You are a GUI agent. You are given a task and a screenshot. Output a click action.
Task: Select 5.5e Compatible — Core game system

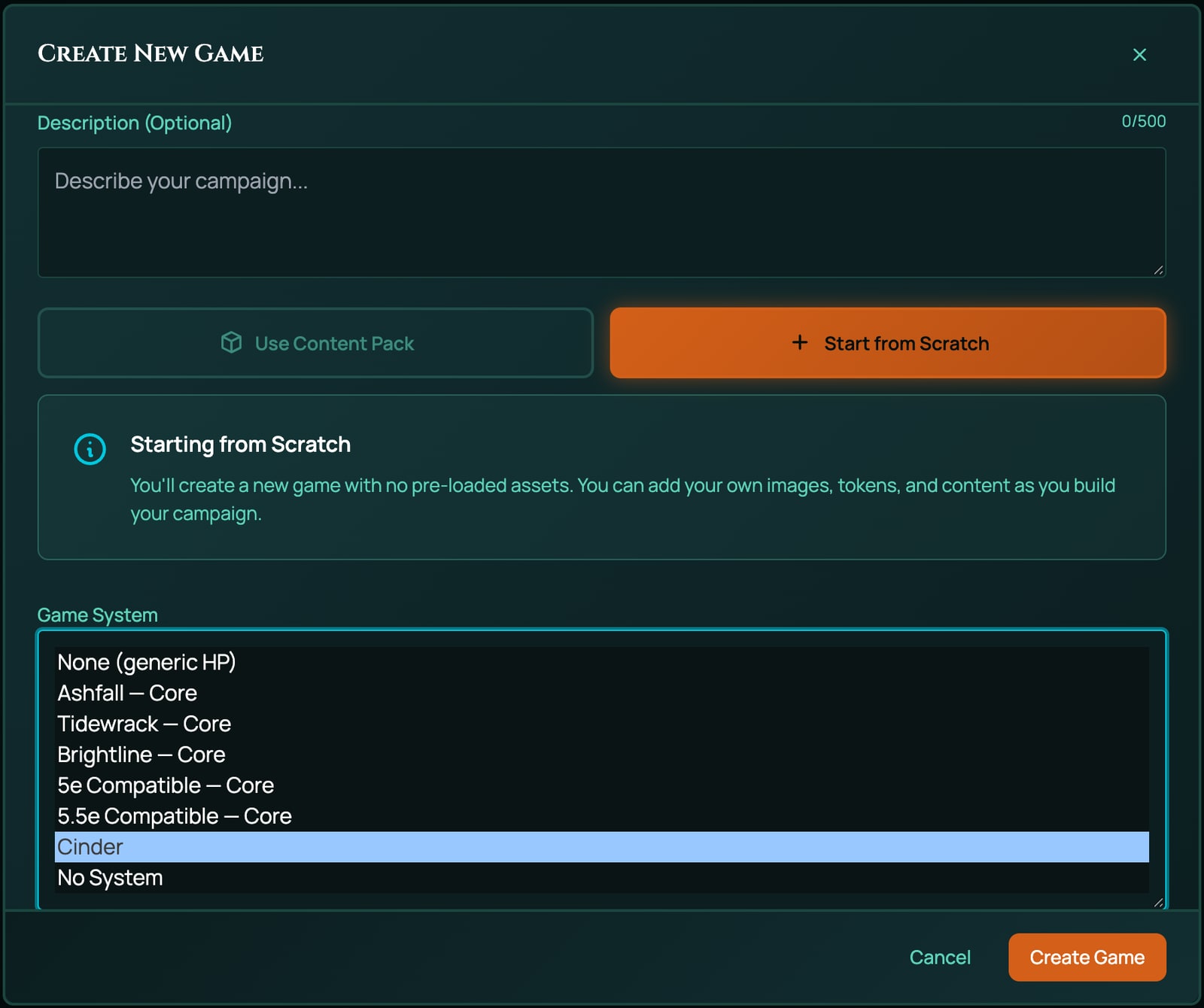[x=601, y=816]
